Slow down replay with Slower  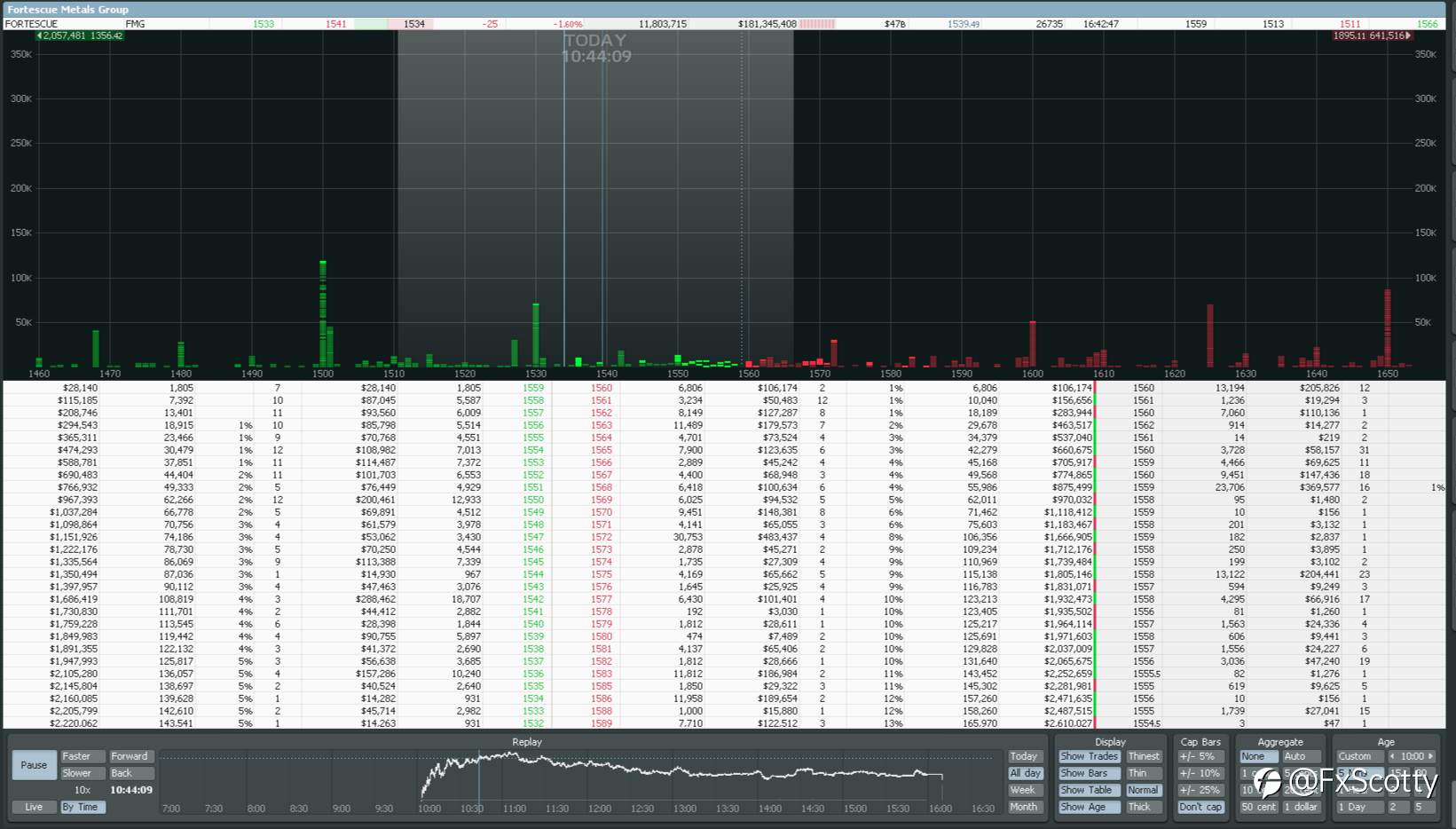(x=82, y=773)
